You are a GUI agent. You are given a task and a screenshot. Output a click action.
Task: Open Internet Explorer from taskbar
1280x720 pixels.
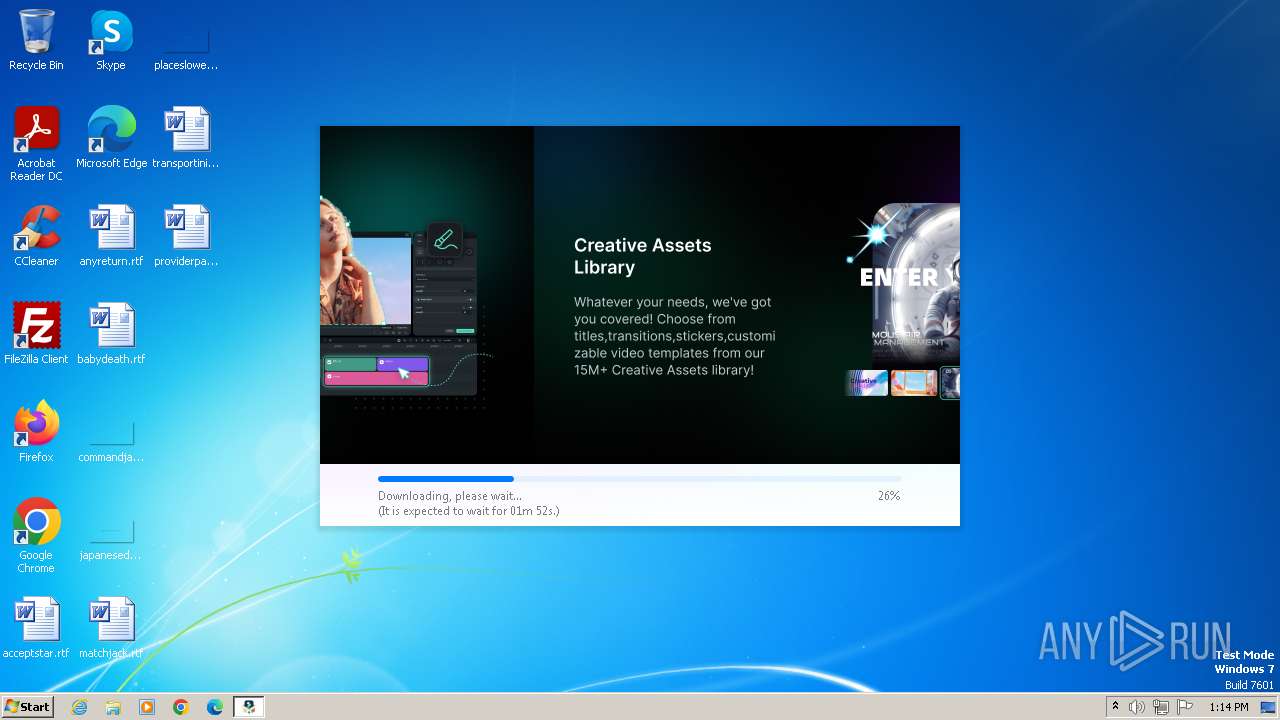pyautogui.click(x=79, y=707)
